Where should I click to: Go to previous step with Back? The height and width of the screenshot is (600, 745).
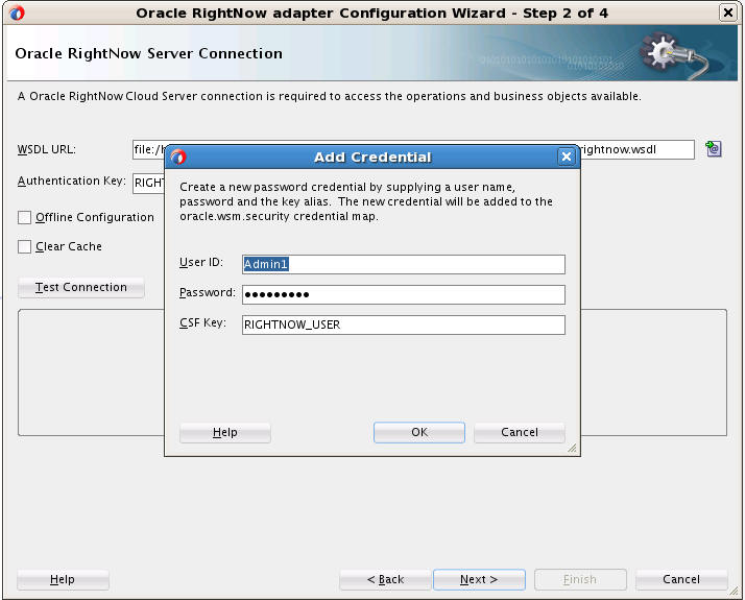pyautogui.click(x=385, y=580)
